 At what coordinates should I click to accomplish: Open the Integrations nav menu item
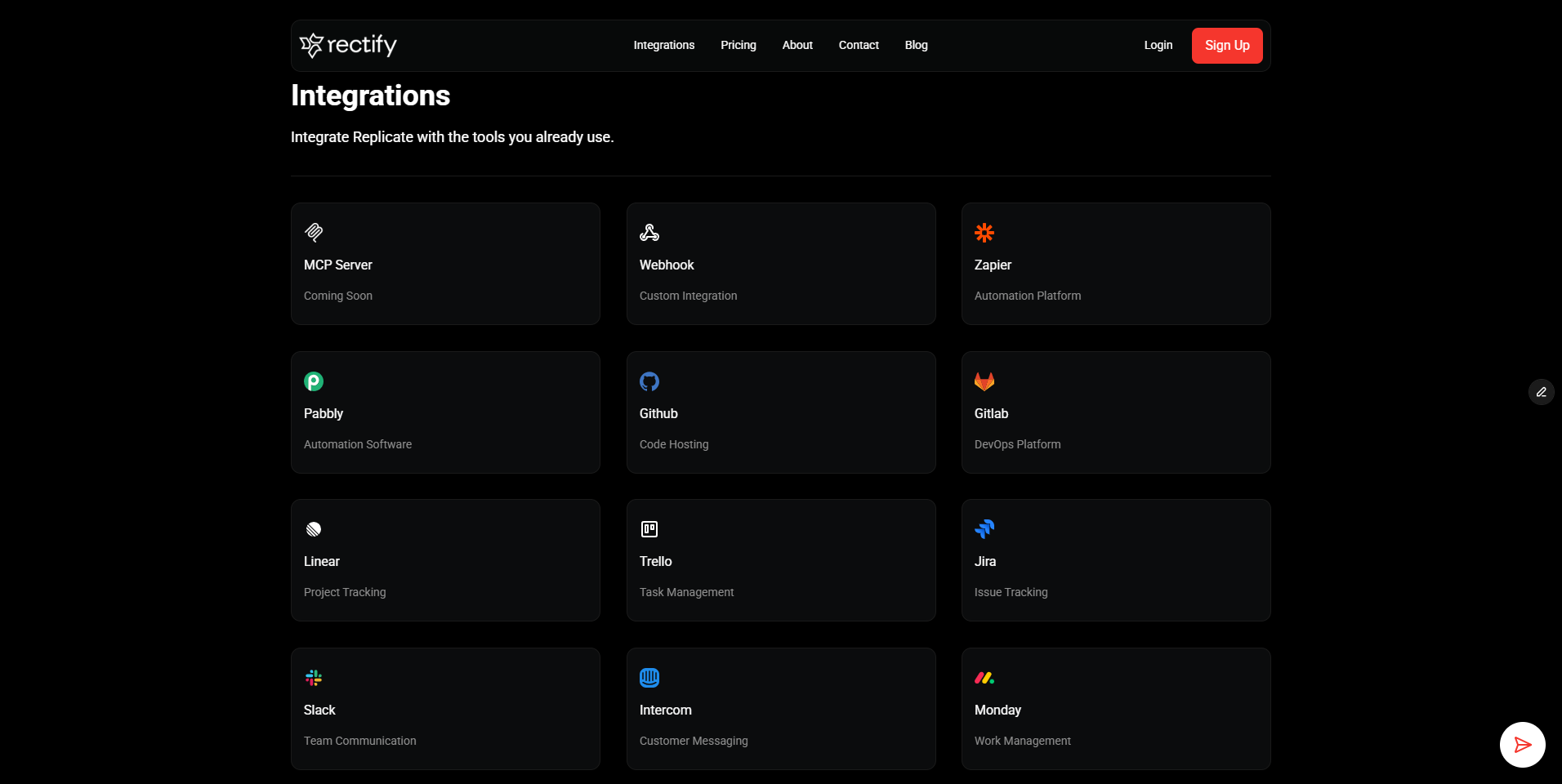(664, 46)
